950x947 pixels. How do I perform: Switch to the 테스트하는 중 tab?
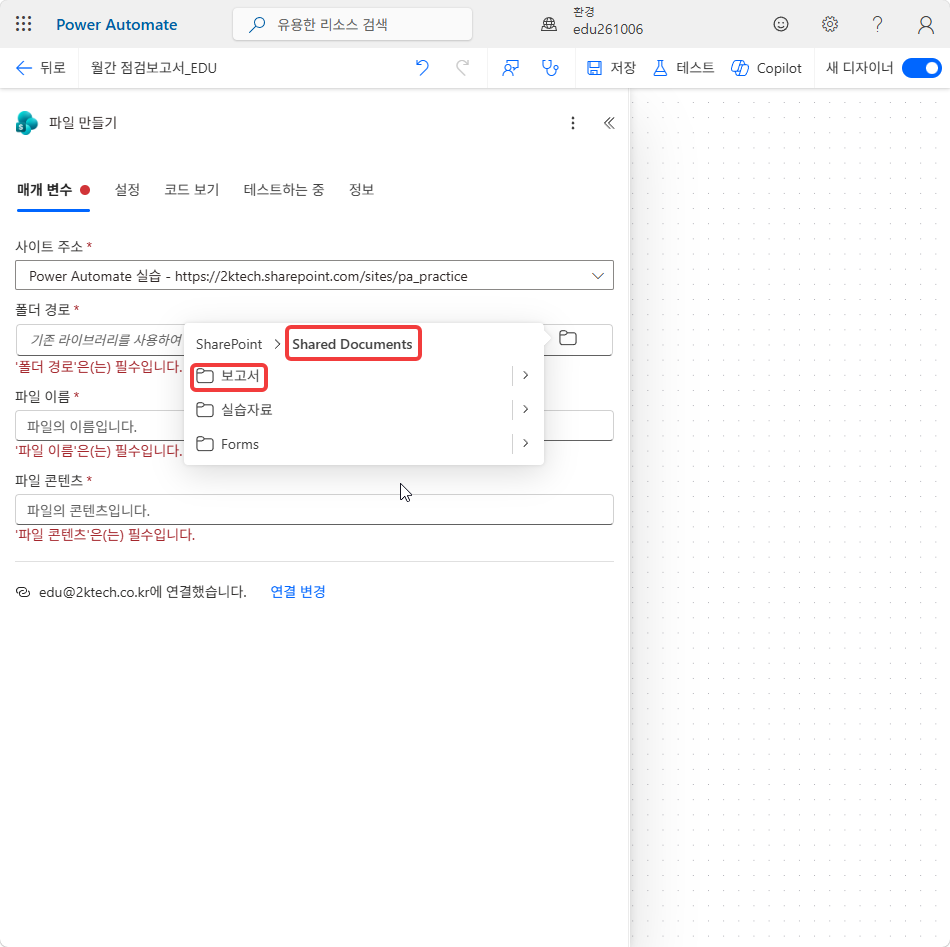pos(284,190)
